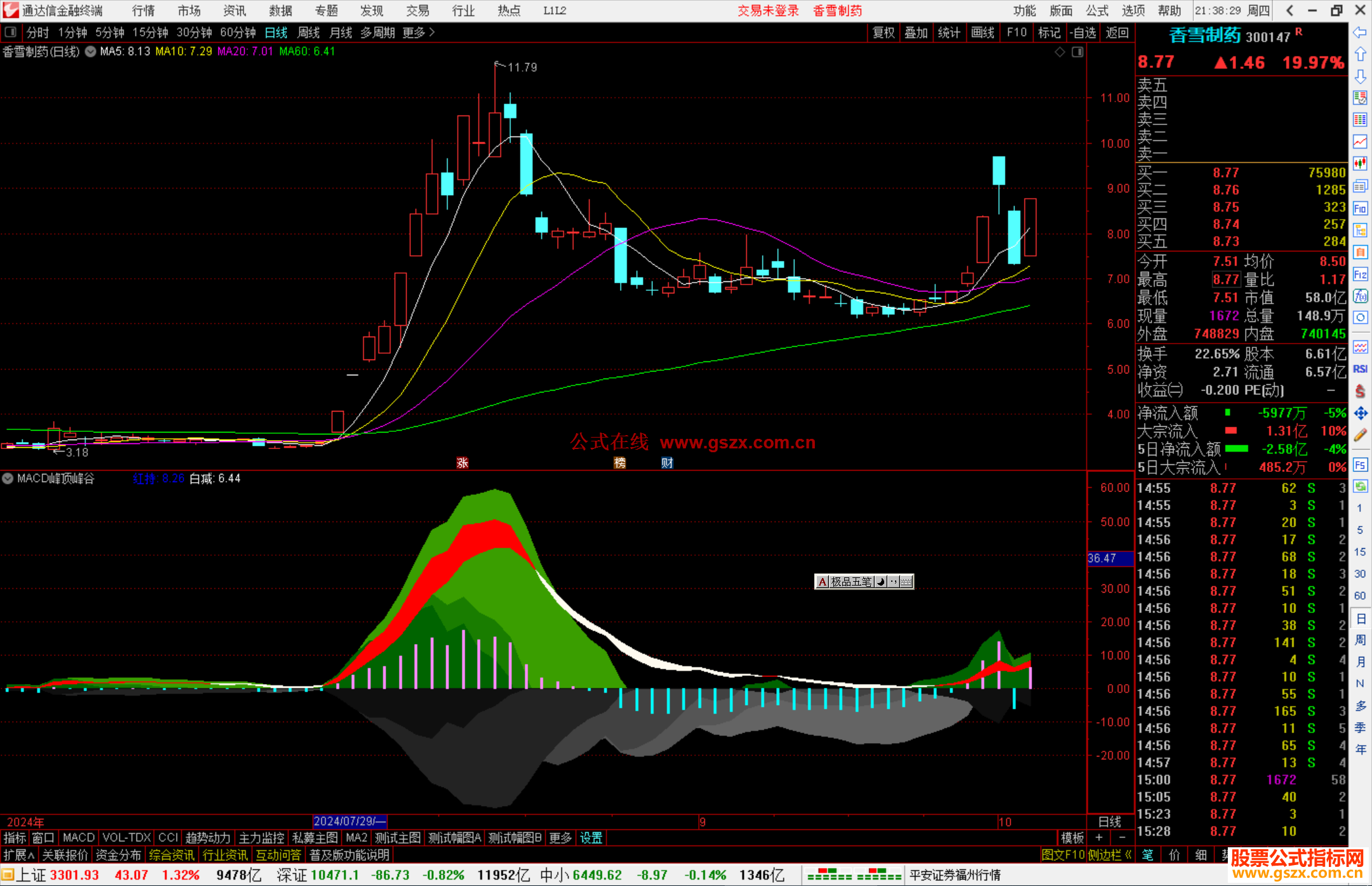Screen dimensions: 1372x886
Task: Click the 财 marker below the chart
Action: (667, 463)
